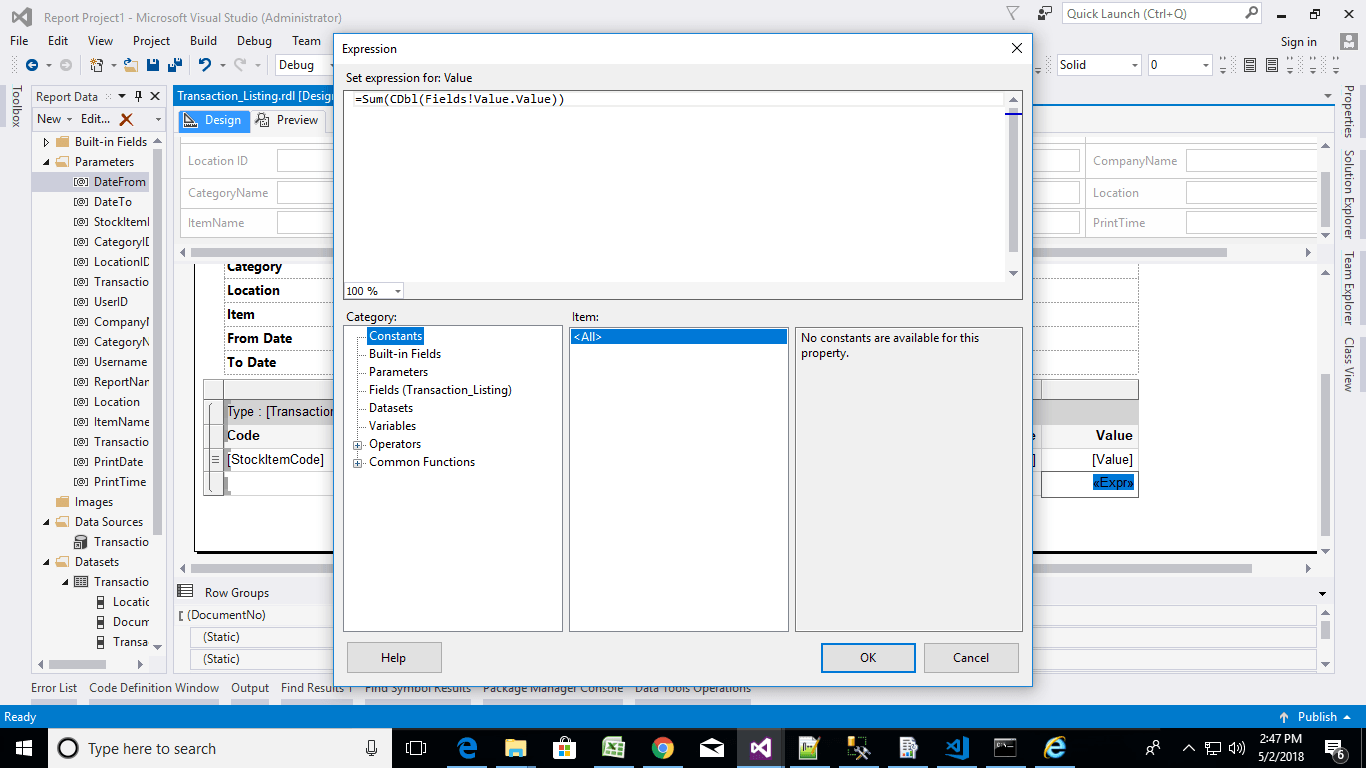The height and width of the screenshot is (768, 1366).
Task: Click the Quick Launch search magnifier
Action: tap(1251, 14)
